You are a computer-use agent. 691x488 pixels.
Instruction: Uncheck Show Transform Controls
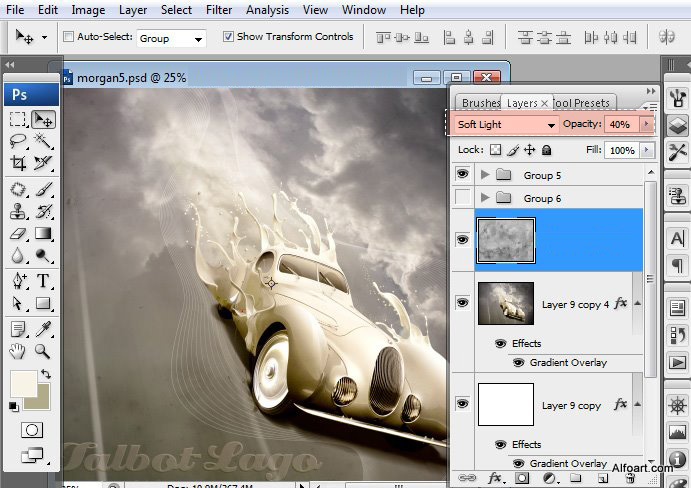point(228,37)
